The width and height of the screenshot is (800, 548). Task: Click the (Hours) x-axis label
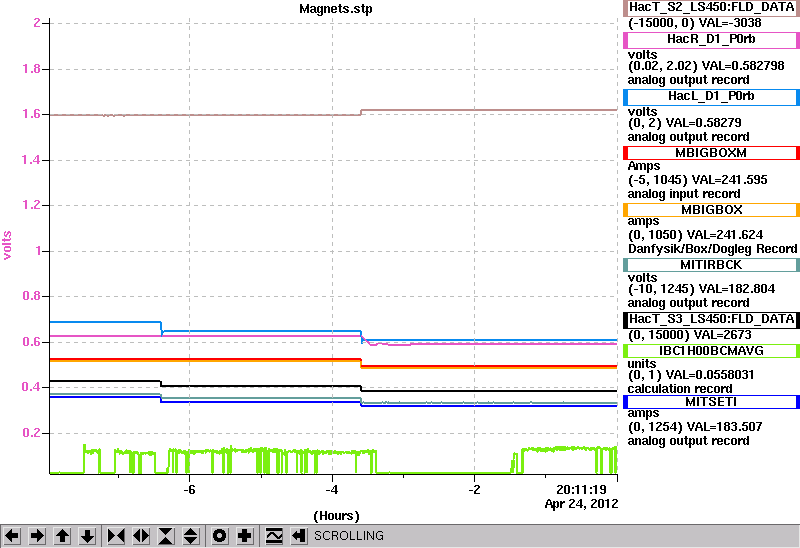pos(336,516)
